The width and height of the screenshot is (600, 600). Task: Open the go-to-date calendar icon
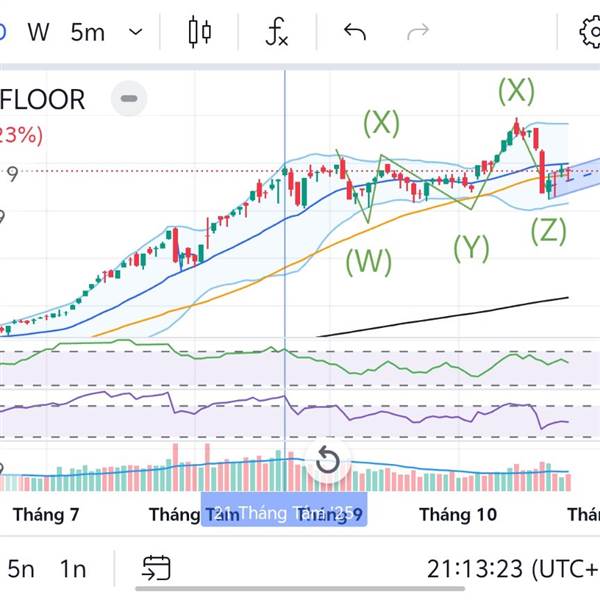155,569
